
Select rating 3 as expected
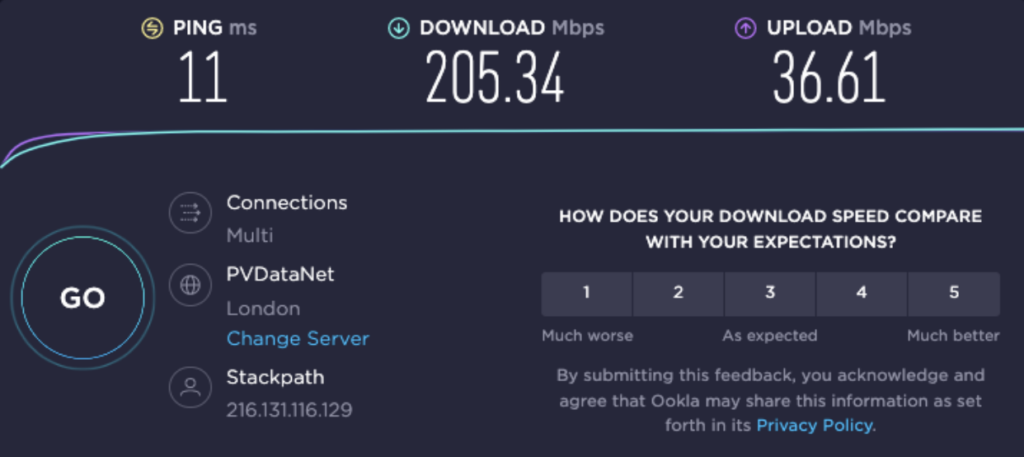pyautogui.click(x=770, y=293)
